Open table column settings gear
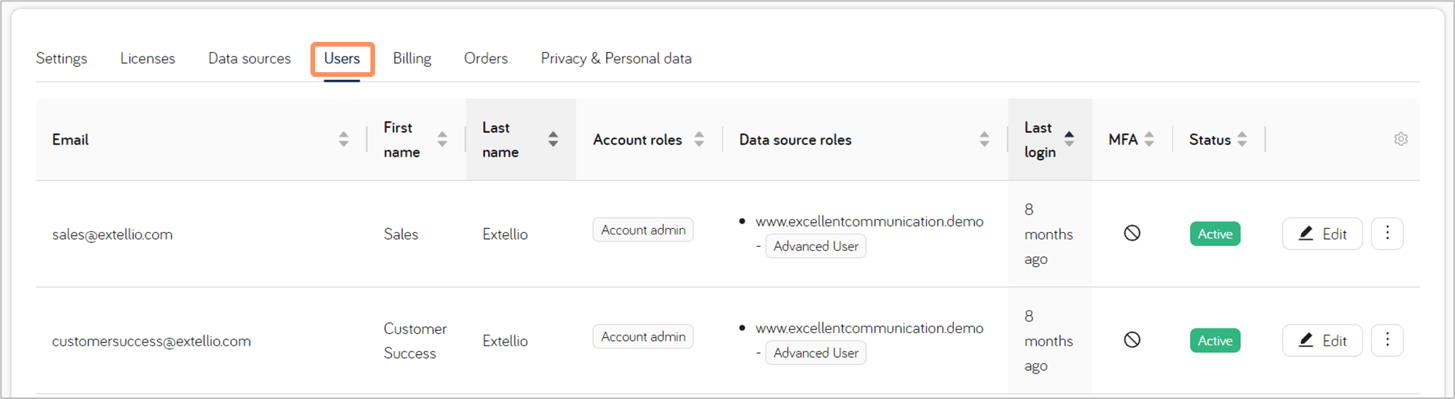This screenshot has width=1455, height=399. click(x=1400, y=140)
